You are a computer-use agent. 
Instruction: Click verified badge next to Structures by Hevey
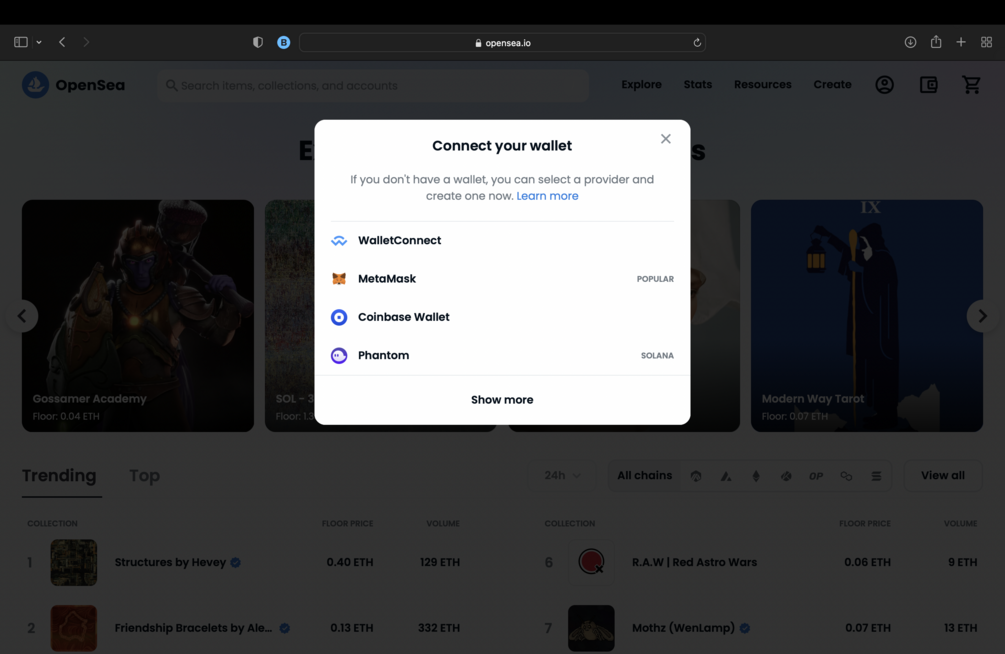(x=236, y=562)
